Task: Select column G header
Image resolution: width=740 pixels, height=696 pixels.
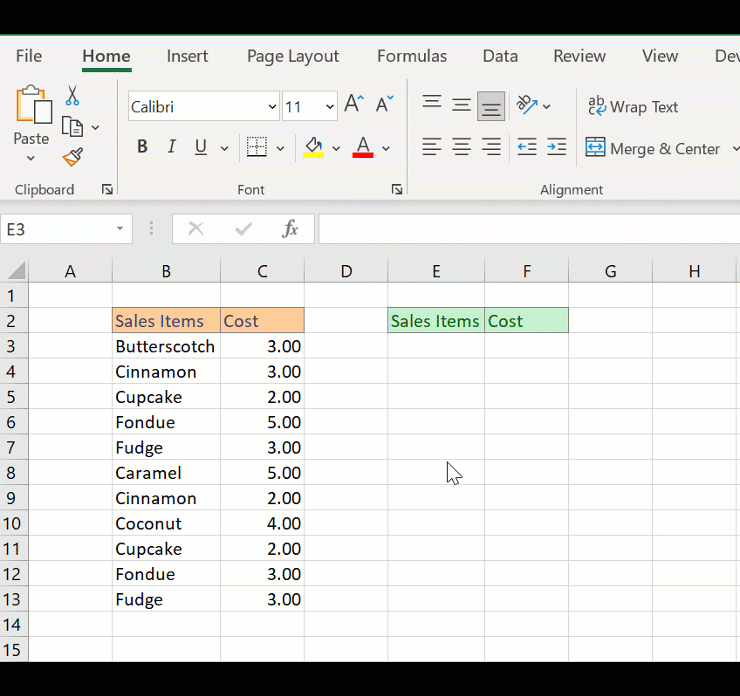Action: pos(610,271)
